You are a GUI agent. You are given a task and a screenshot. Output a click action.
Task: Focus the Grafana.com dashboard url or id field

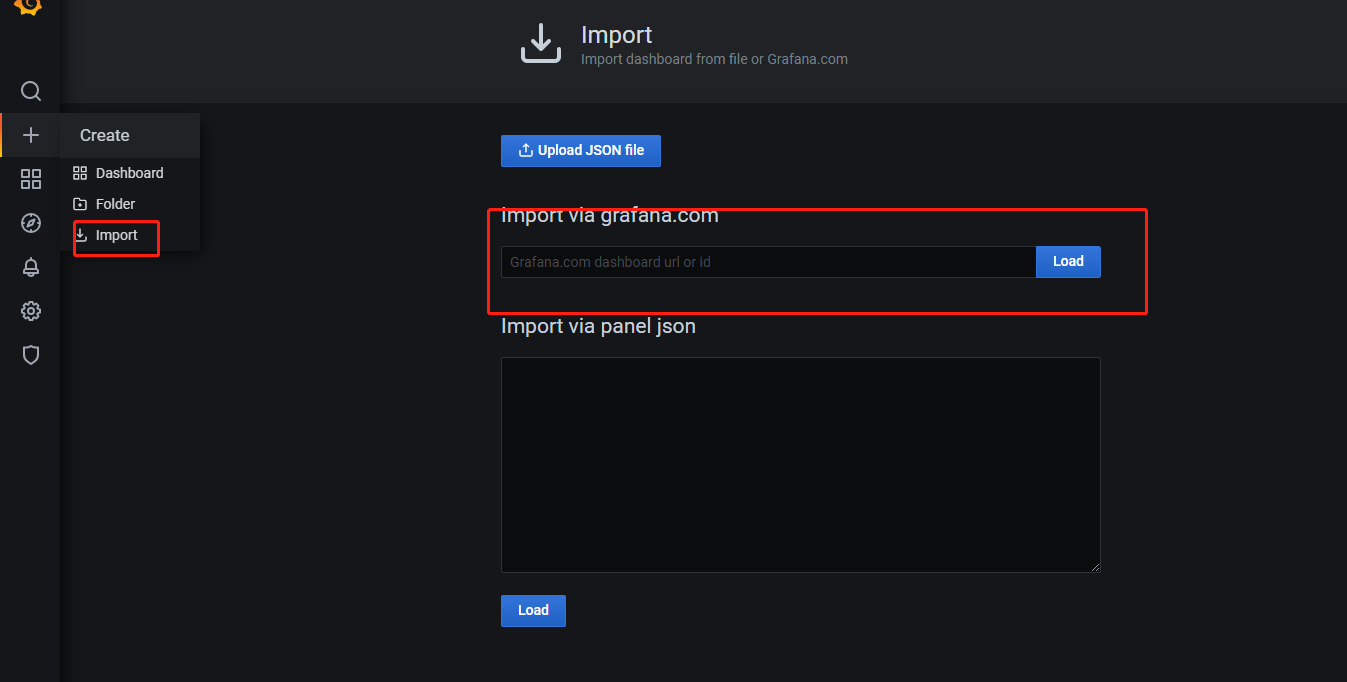768,262
